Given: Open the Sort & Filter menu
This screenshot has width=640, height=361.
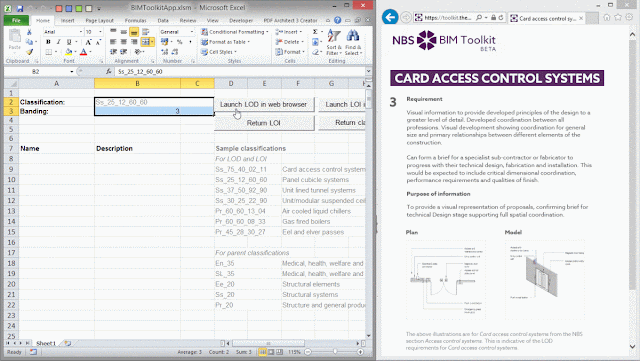Looking at the screenshot, I should tap(333, 42).
